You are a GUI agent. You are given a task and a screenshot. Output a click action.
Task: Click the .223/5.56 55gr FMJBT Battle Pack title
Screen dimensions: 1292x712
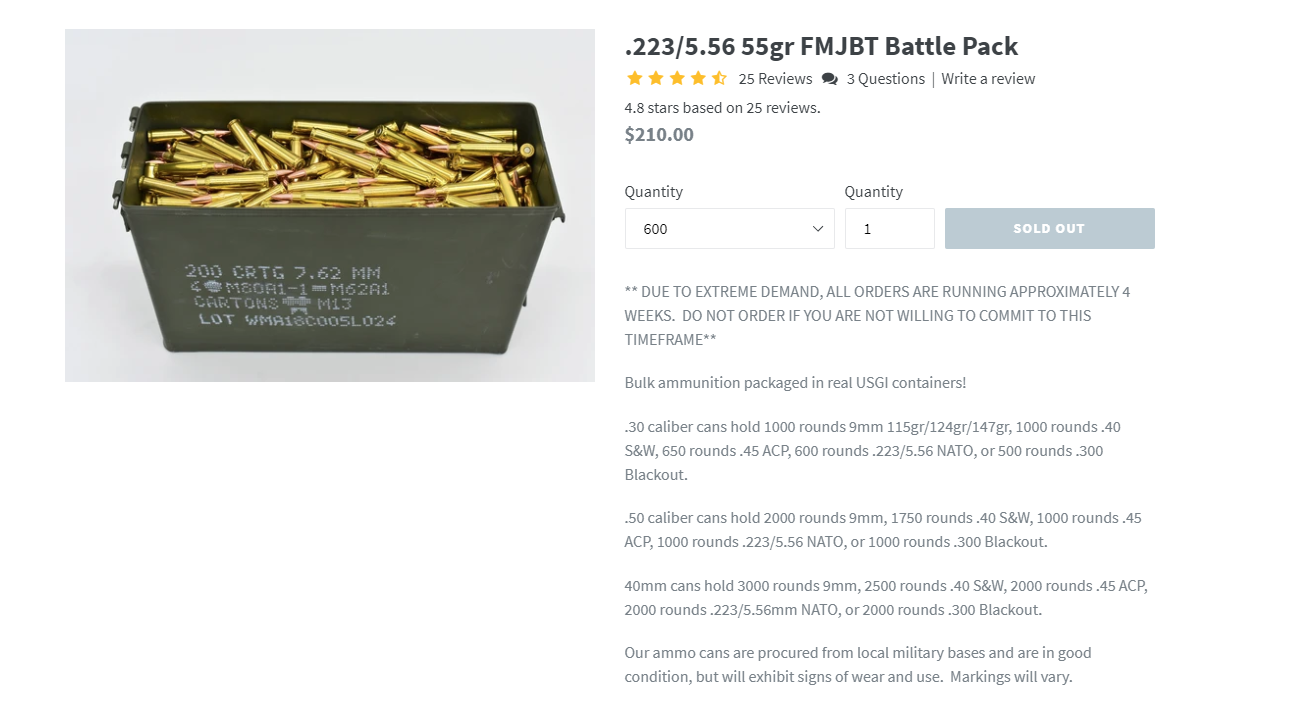(x=821, y=46)
